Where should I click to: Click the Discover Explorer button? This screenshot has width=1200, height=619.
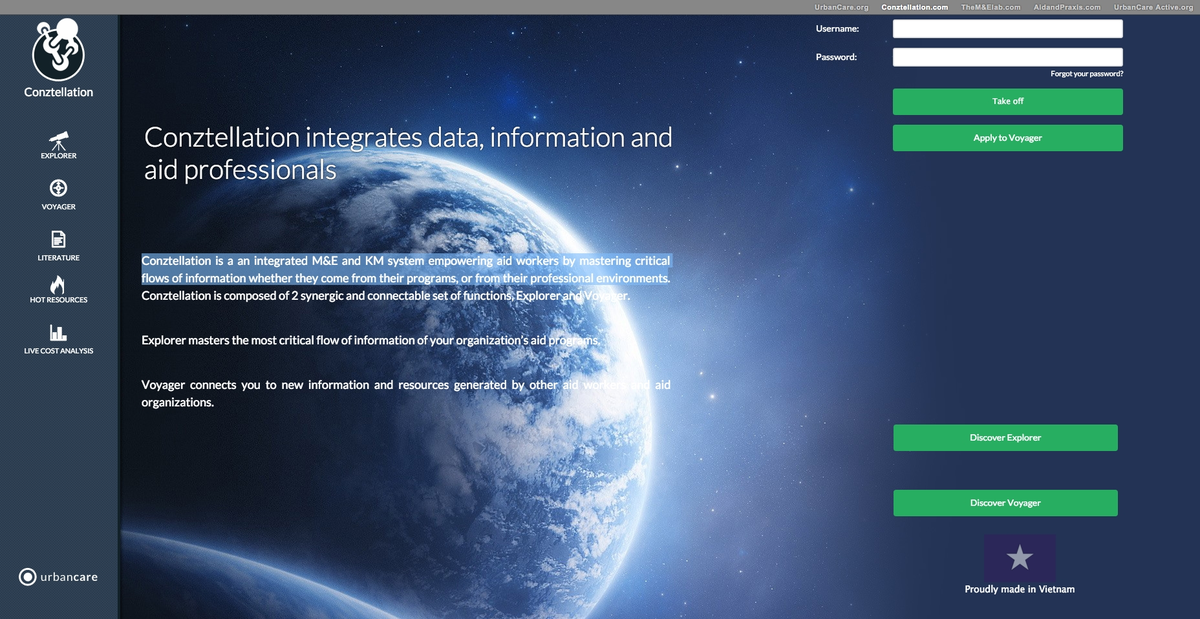tap(1005, 438)
